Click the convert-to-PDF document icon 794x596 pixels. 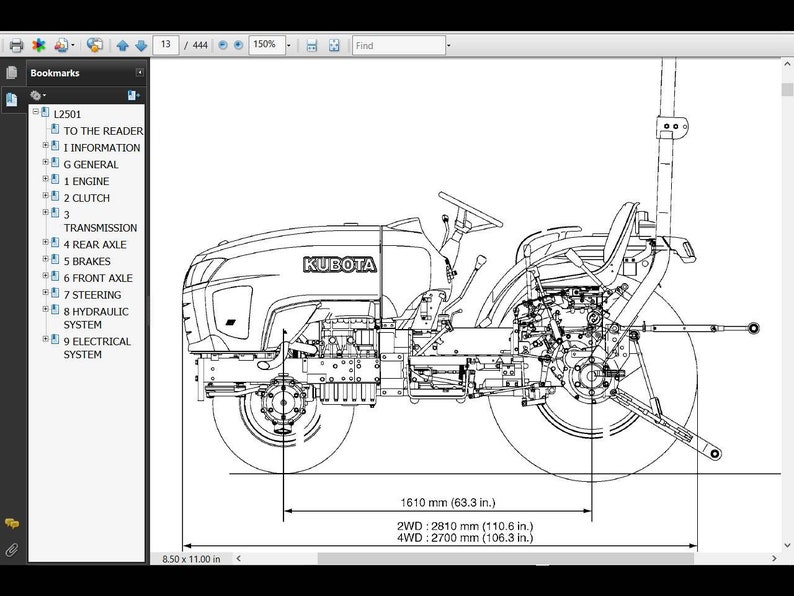click(61, 46)
